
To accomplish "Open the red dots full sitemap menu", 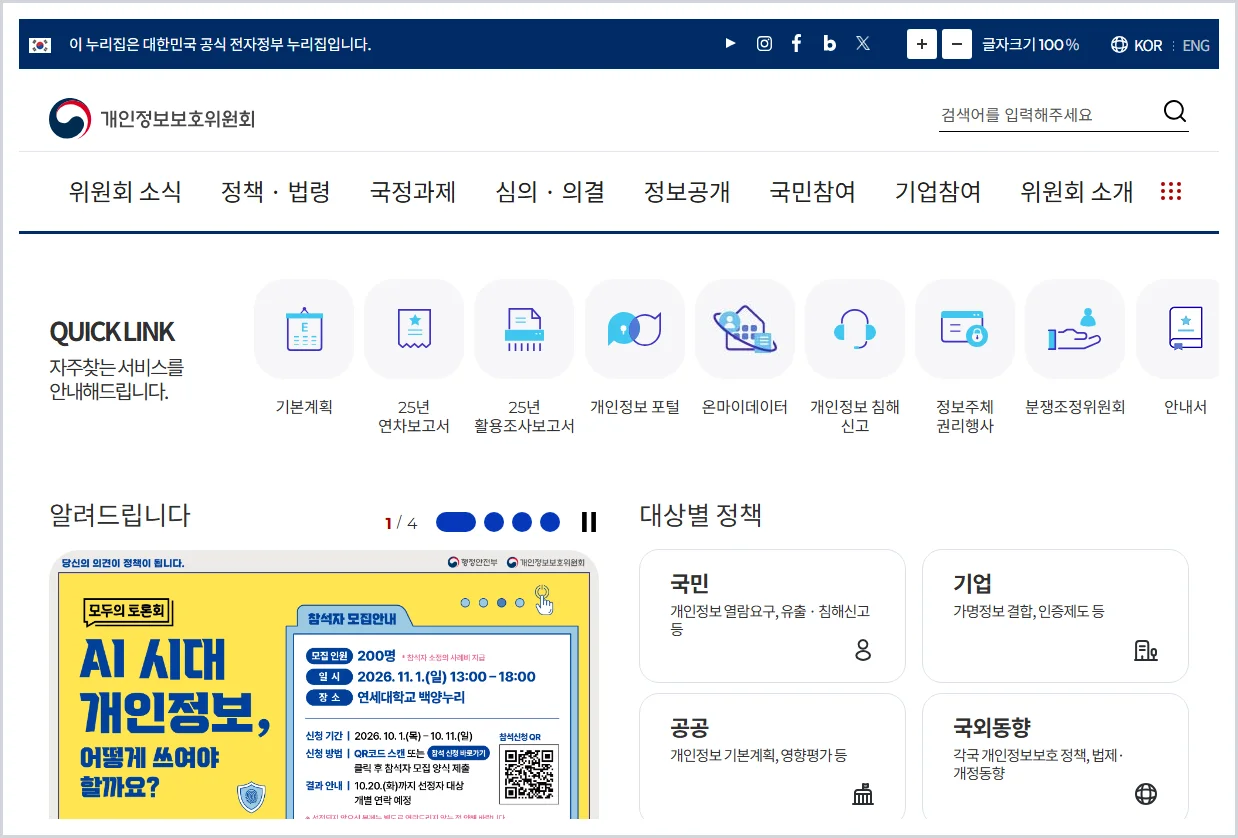I will coord(1171,191).
